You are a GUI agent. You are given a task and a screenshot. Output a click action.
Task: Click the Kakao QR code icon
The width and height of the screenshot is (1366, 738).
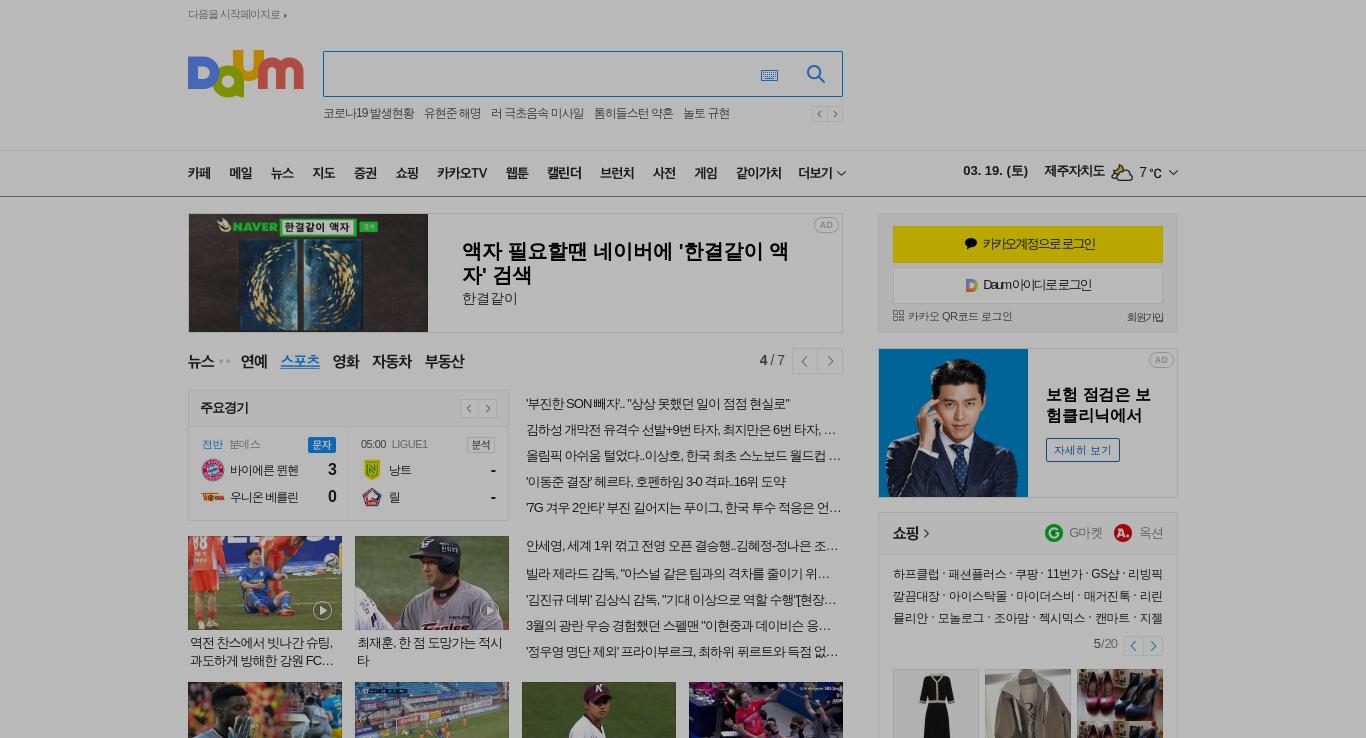click(898, 316)
